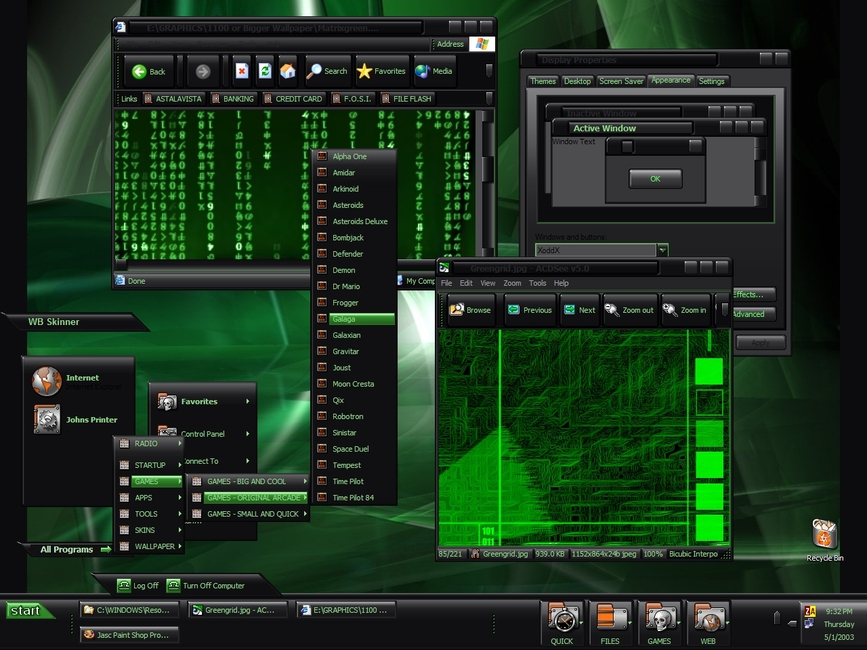The image size is (867, 650).
Task: Click the Home icon in browser toolbar
Action: (x=288, y=71)
